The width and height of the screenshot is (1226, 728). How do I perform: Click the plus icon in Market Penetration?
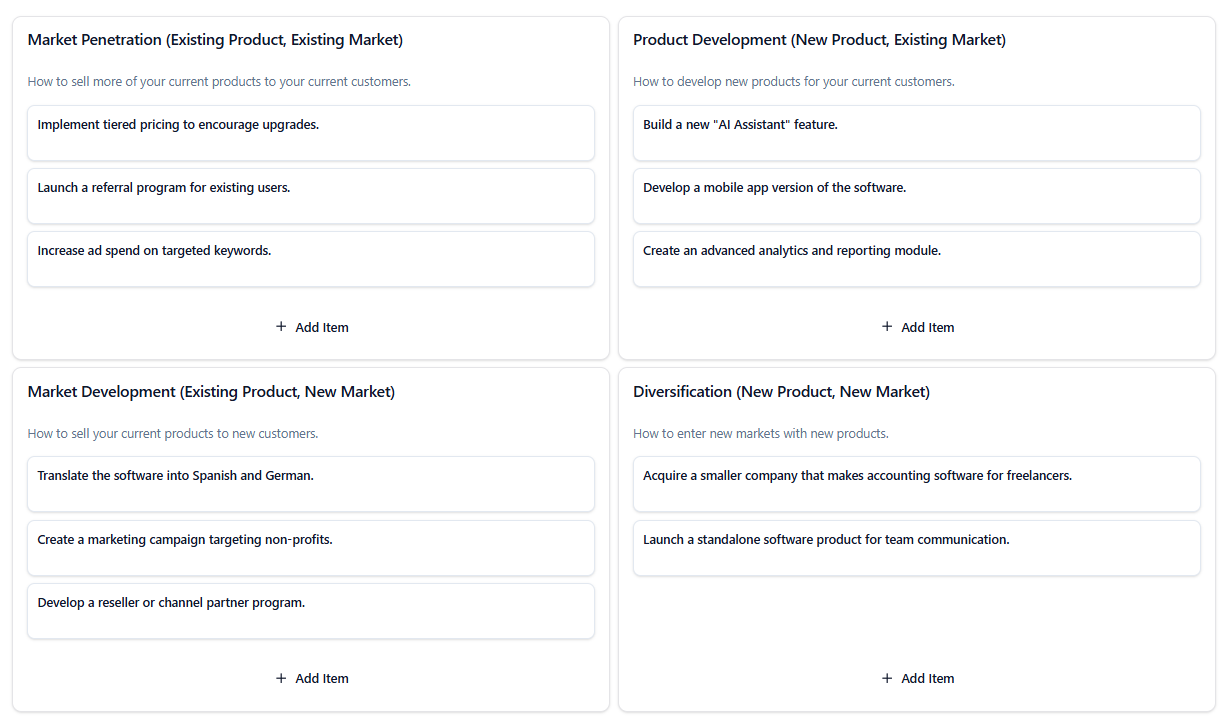click(281, 327)
